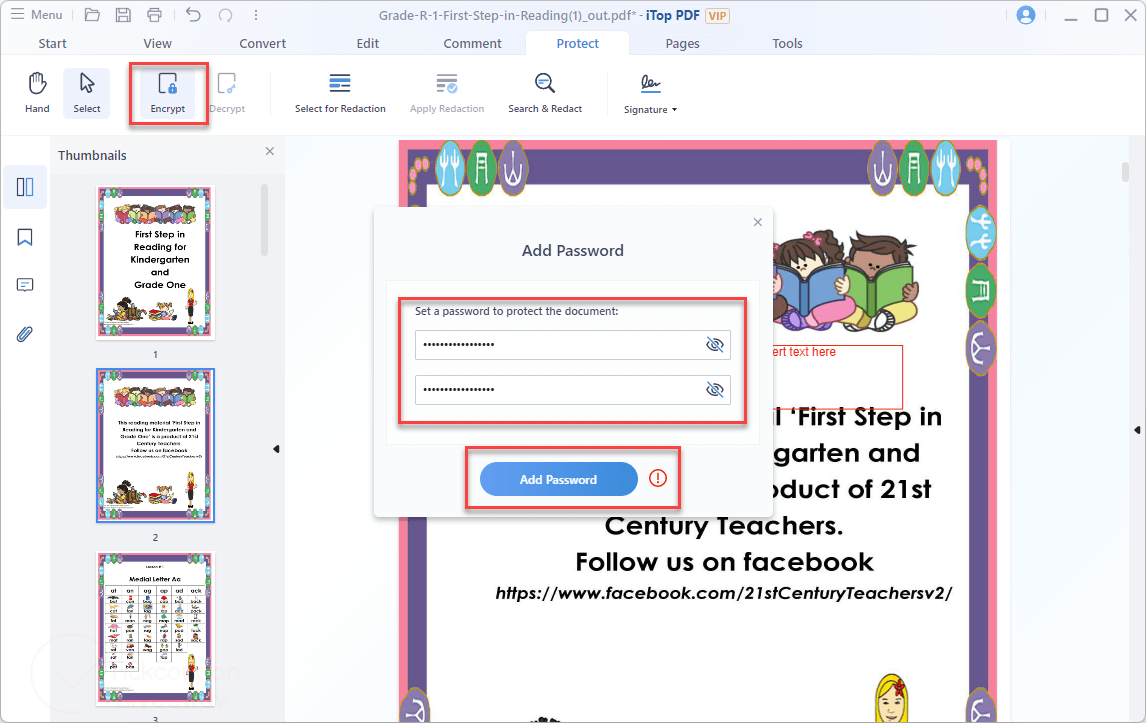
Task: Click Apply Redaction
Action: [x=447, y=92]
